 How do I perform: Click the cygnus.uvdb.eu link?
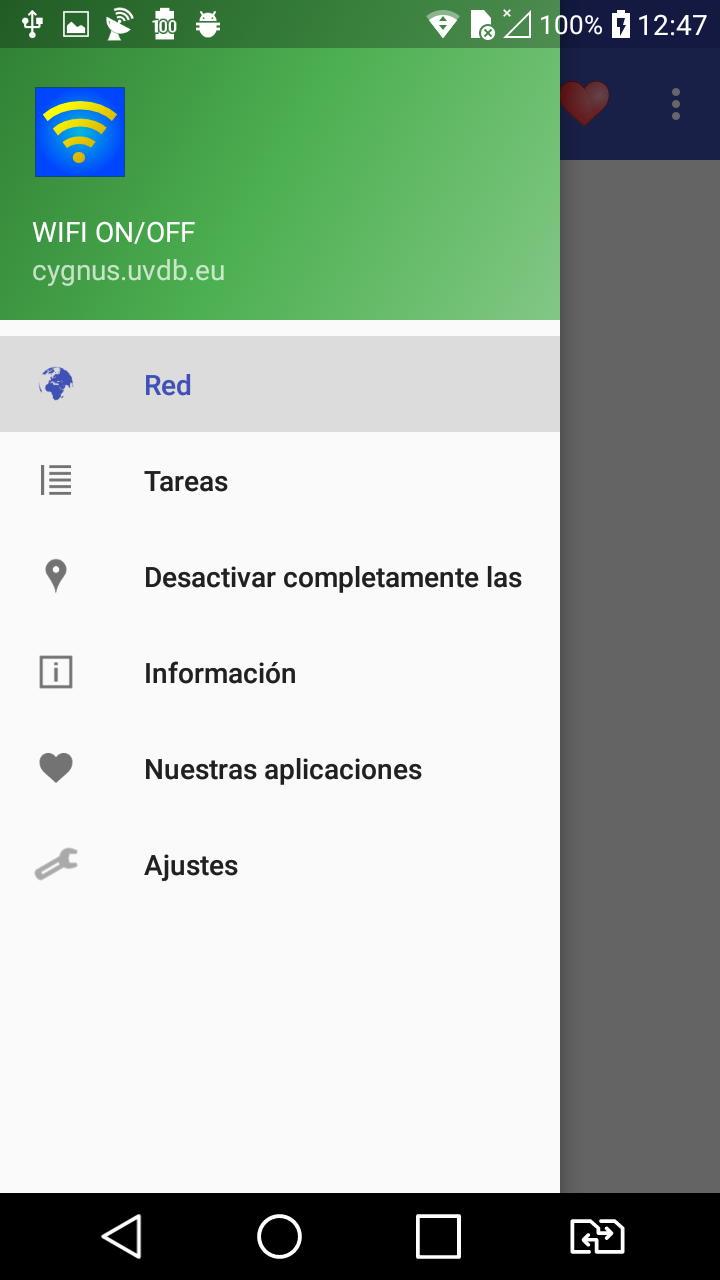tap(129, 271)
